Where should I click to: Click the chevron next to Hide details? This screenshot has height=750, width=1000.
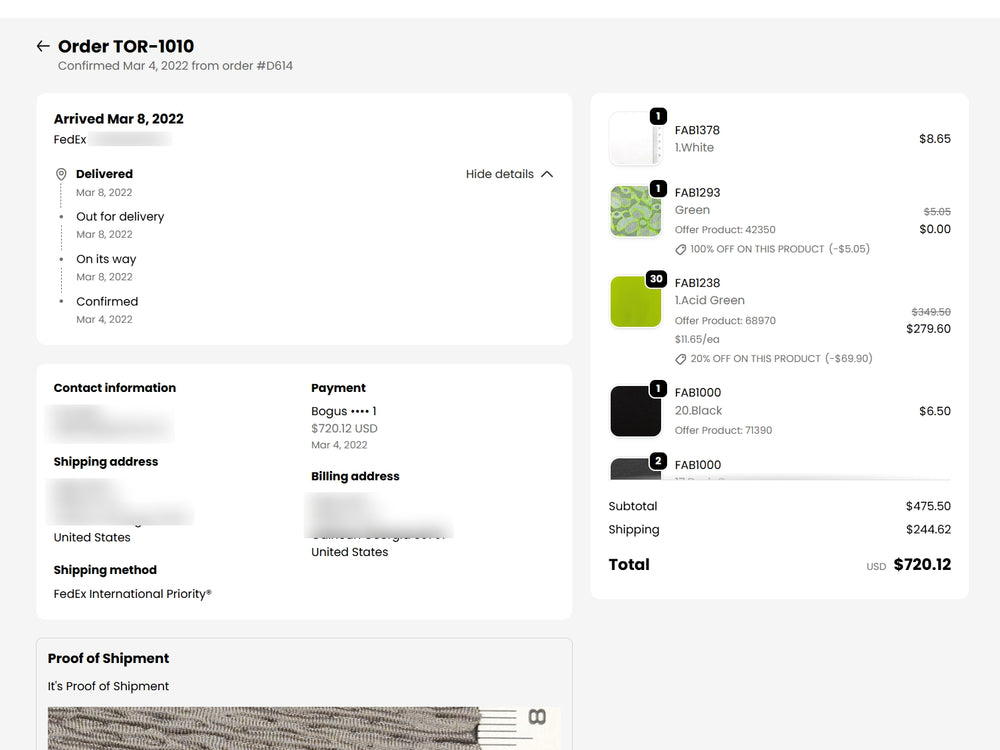click(547, 174)
